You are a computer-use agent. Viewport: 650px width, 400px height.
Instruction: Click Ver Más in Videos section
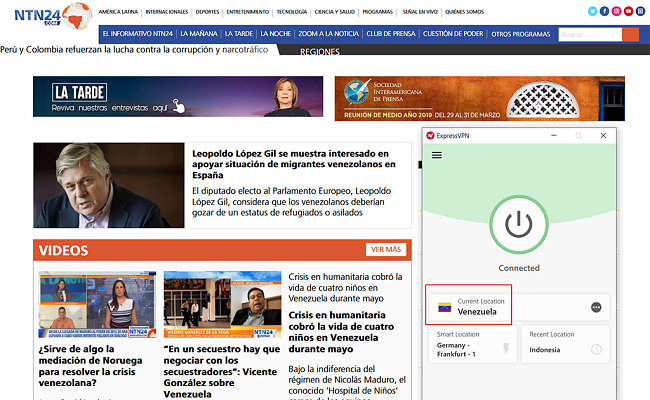coord(386,250)
